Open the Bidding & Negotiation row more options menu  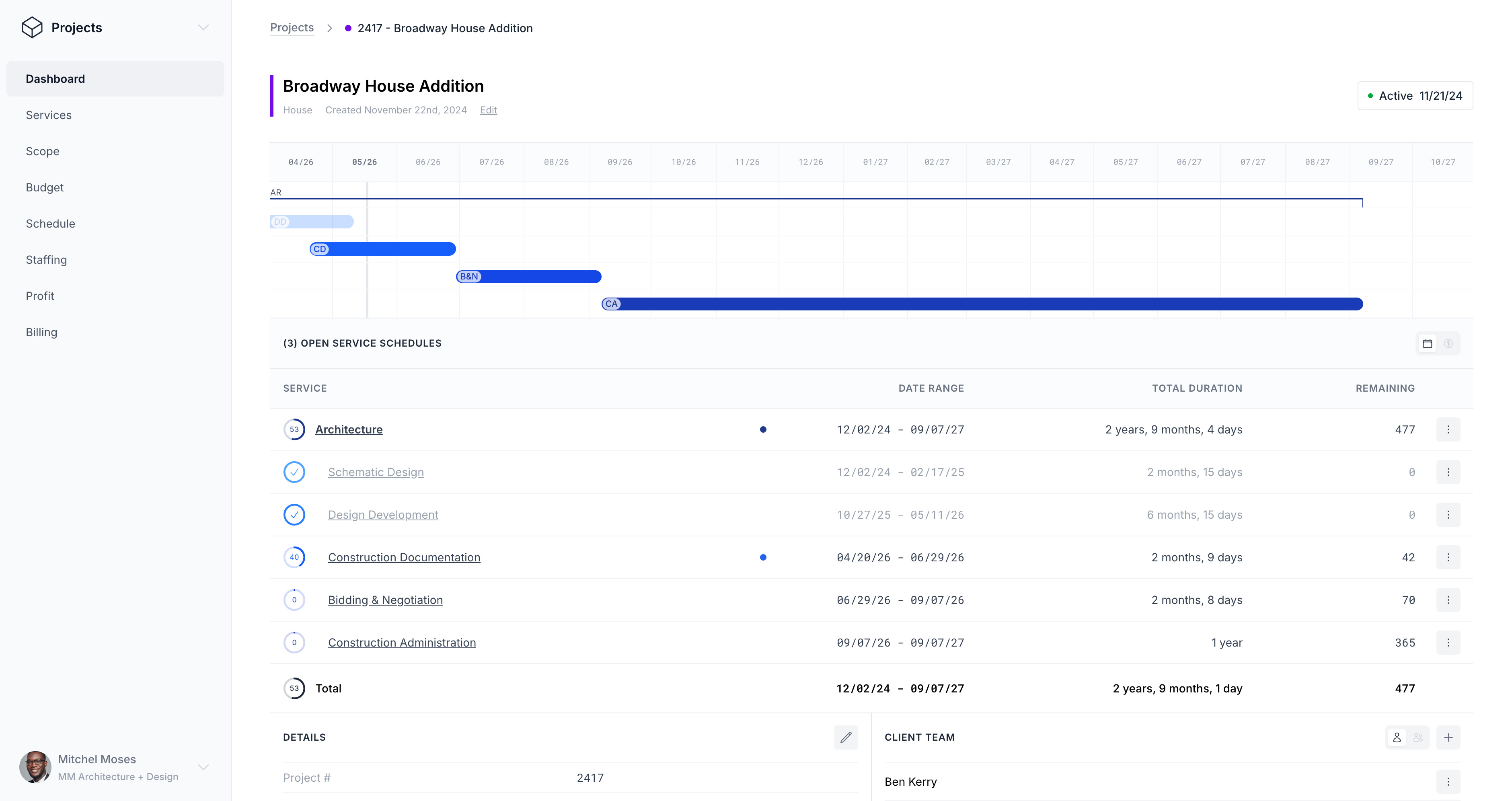[1448, 600]
